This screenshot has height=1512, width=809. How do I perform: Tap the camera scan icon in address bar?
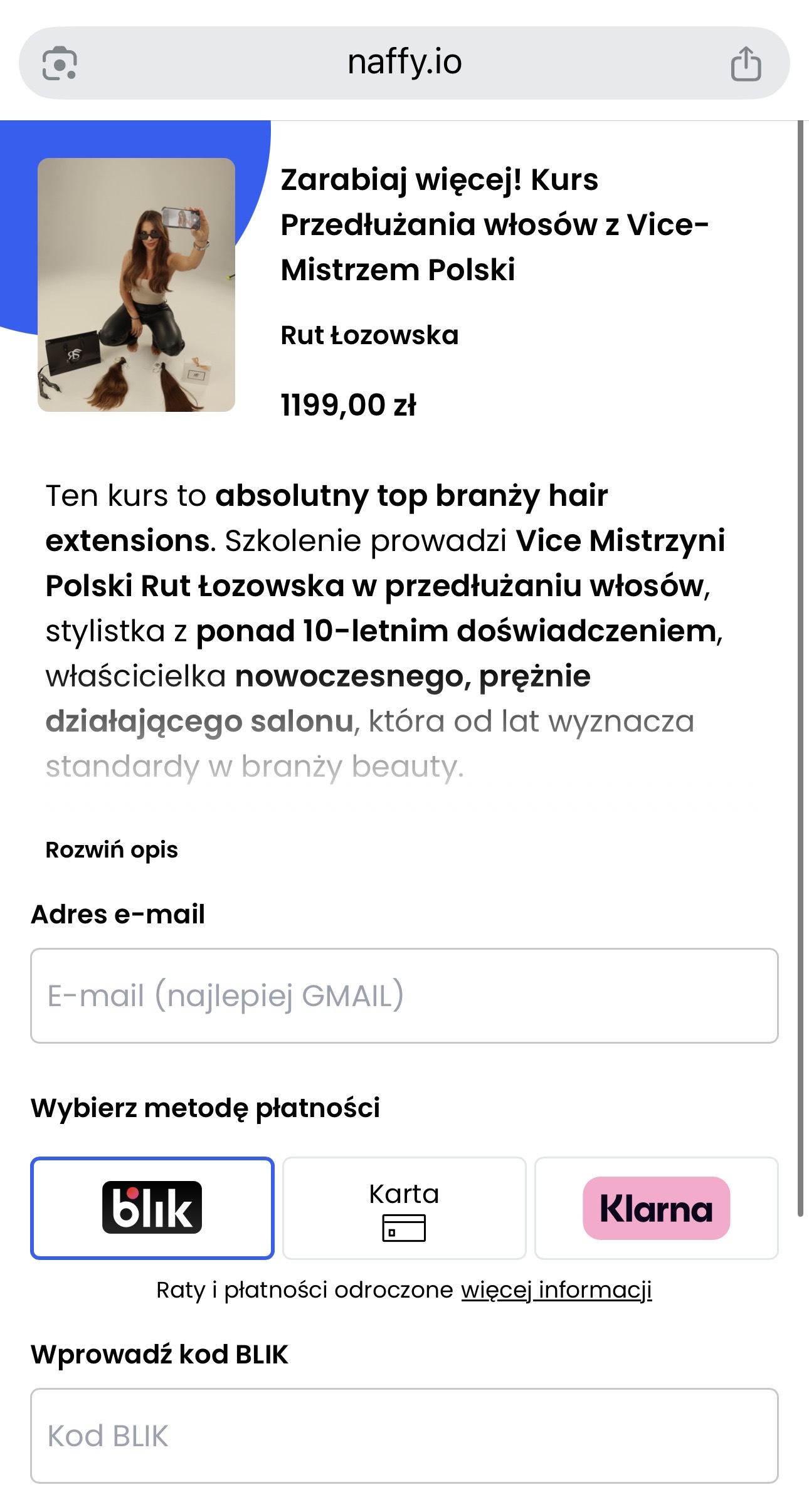(60, 63)
